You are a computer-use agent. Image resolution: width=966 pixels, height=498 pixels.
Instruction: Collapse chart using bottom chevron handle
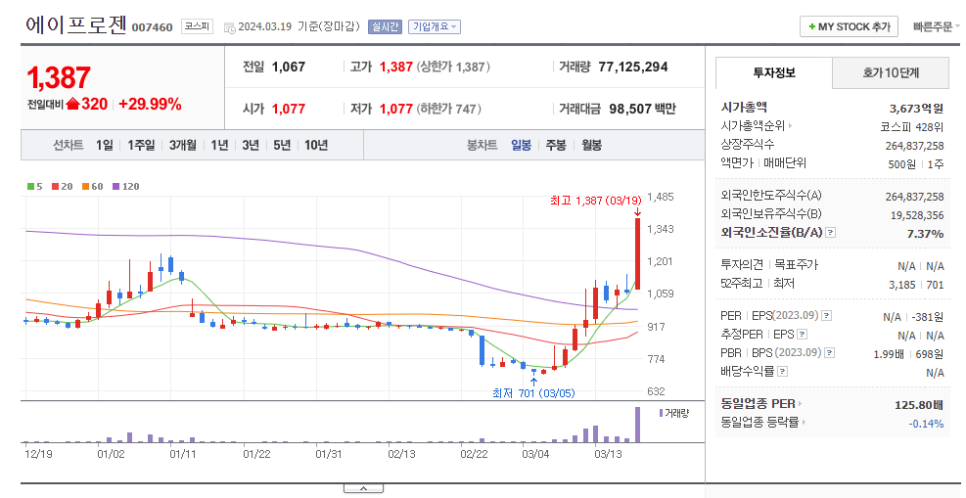(363, 488)
